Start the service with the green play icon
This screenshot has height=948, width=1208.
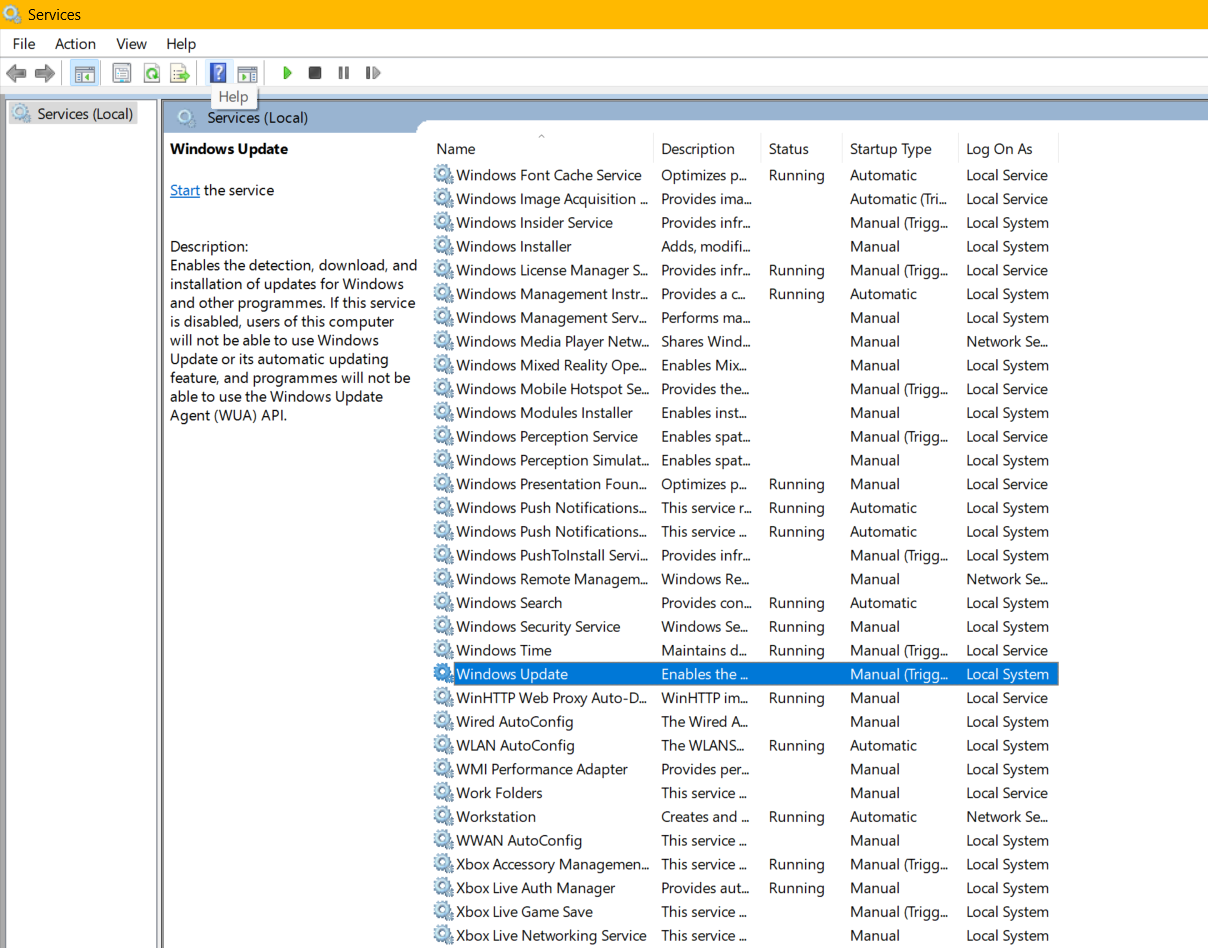click(287, 73)
